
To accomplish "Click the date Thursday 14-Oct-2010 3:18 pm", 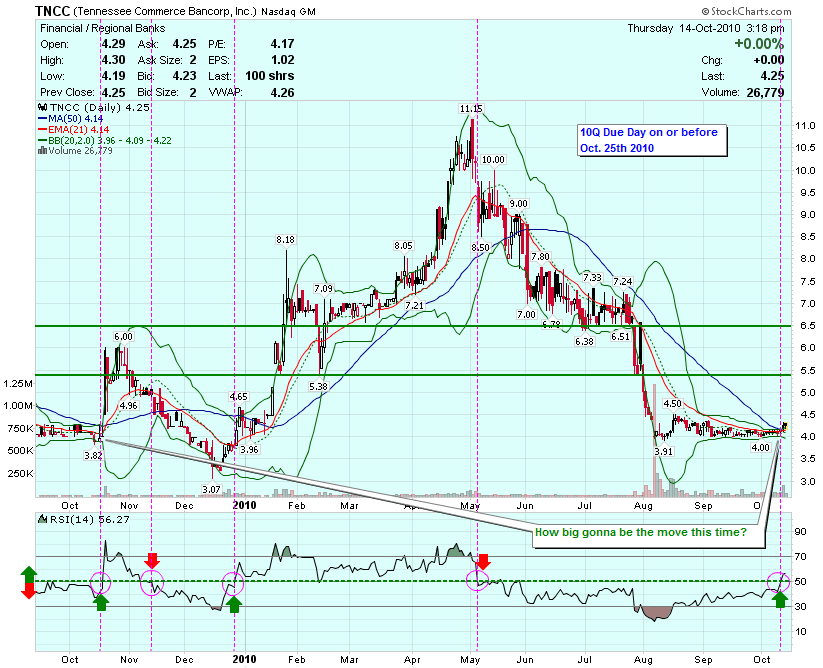I will tap(706, 28).
